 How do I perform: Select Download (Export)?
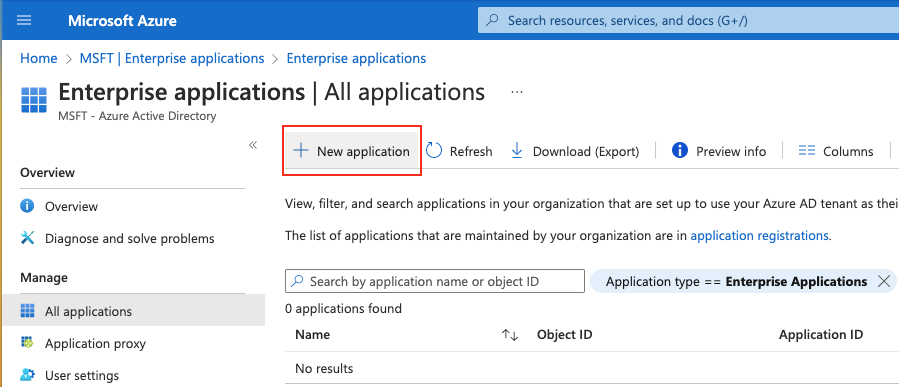(574, 151)
